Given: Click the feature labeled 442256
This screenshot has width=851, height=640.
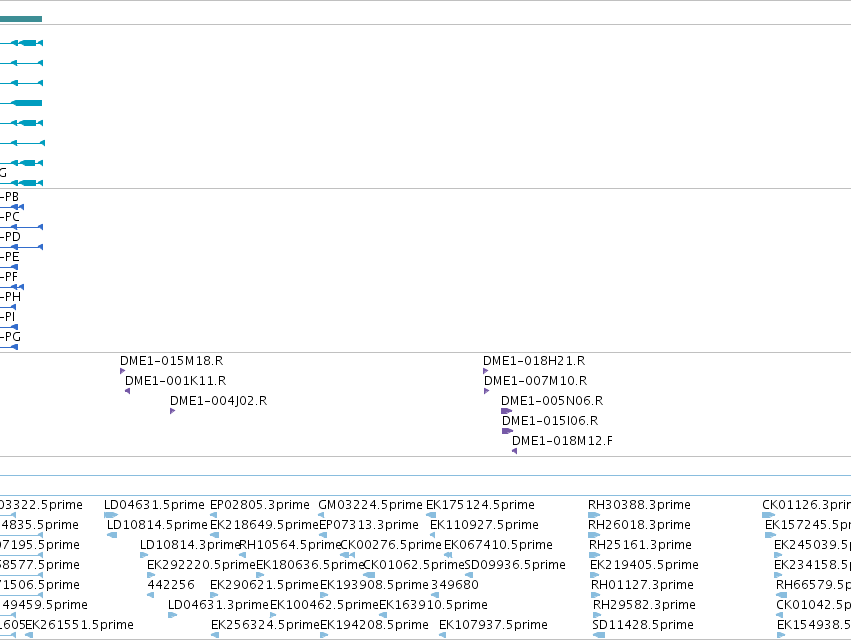Looking at the screenshot, I should pyautogui.click(x=171, y=585).
